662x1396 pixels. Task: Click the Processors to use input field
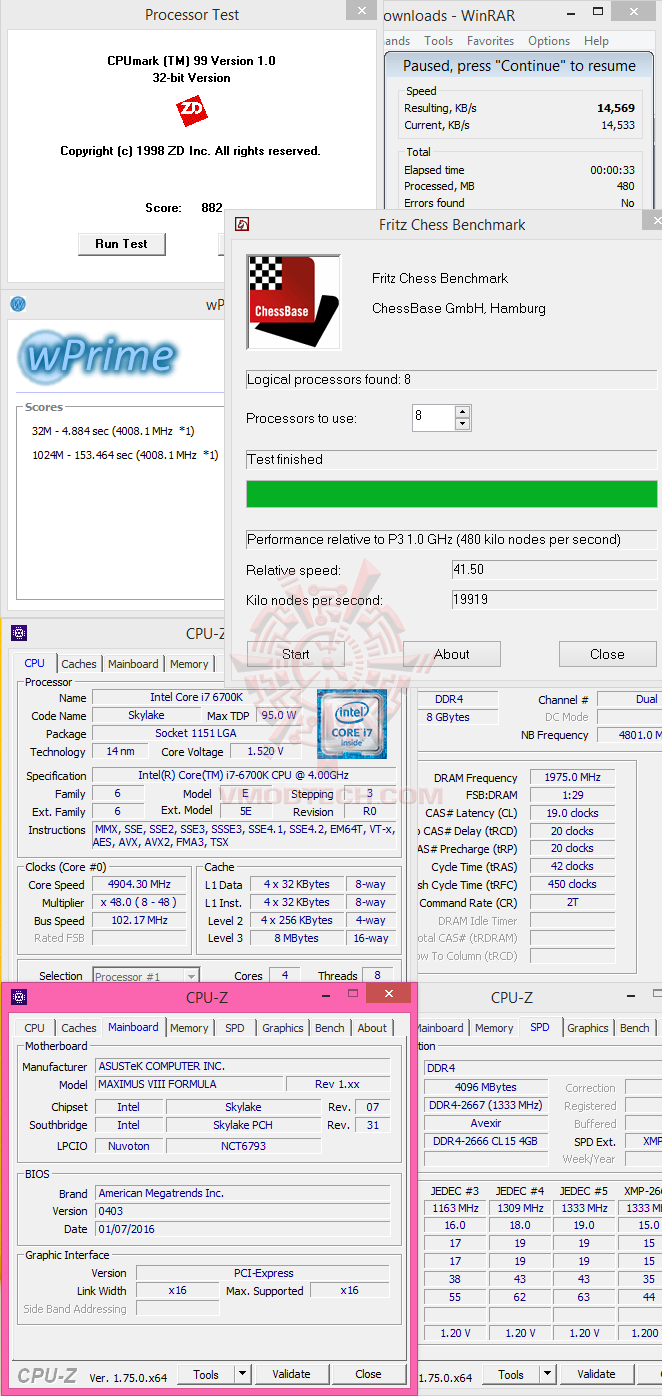point(433,418)
